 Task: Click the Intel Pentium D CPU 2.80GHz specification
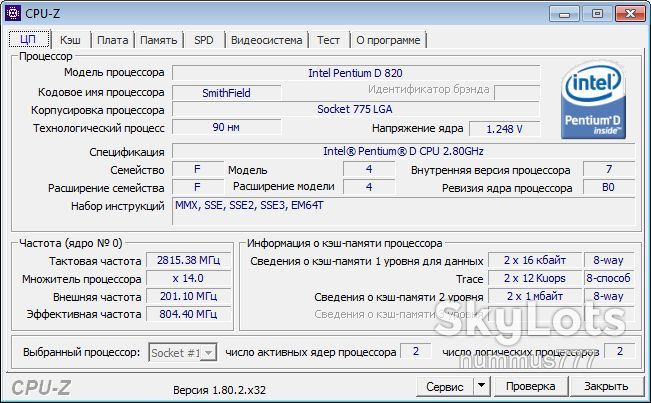pos(403,151)
